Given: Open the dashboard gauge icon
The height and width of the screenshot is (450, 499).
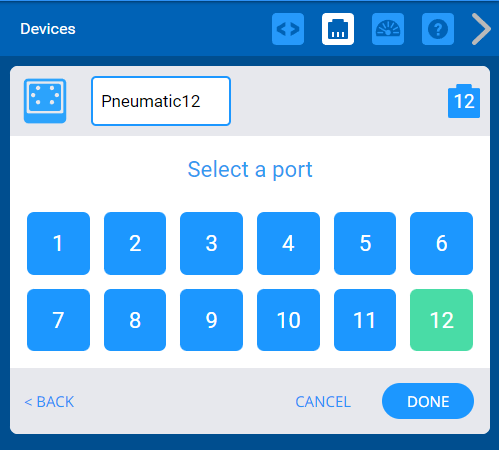Looking at the screenshot, I should click(x=388, y=29).
